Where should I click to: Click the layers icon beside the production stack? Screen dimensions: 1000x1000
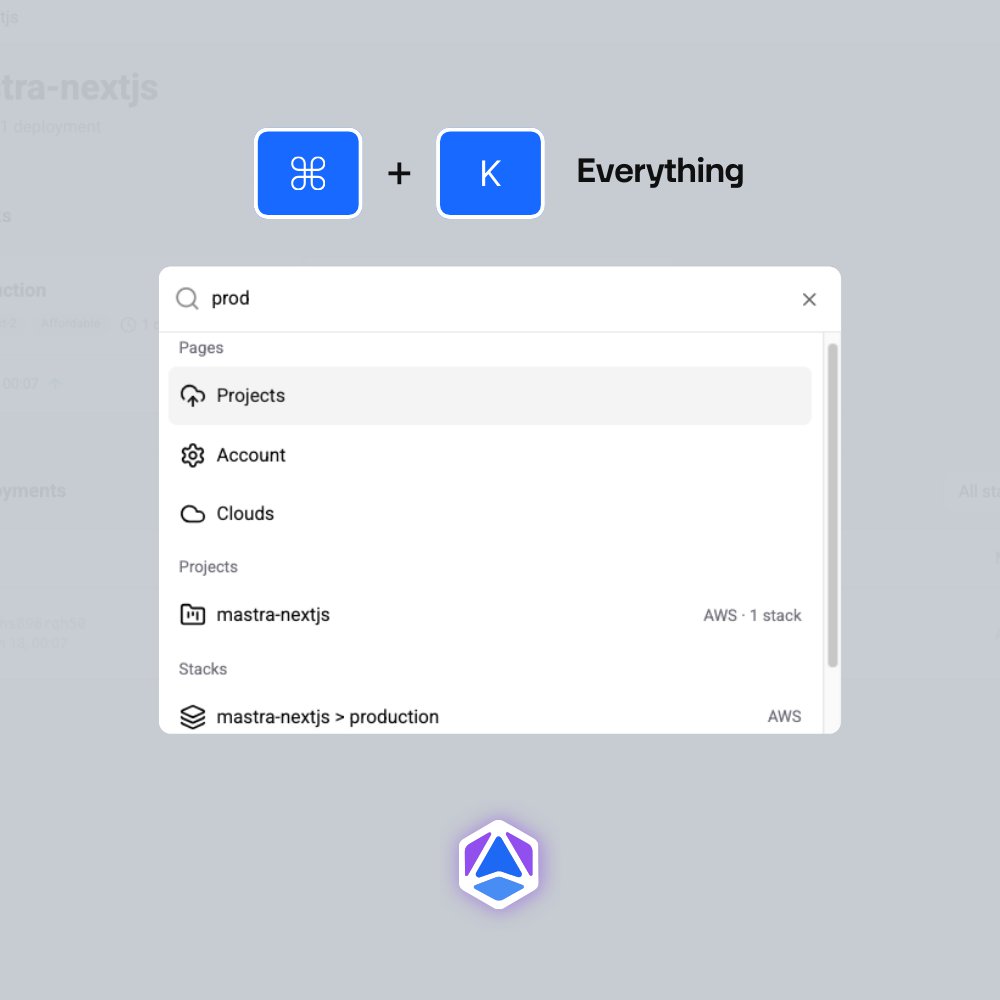tap(193, 717)
